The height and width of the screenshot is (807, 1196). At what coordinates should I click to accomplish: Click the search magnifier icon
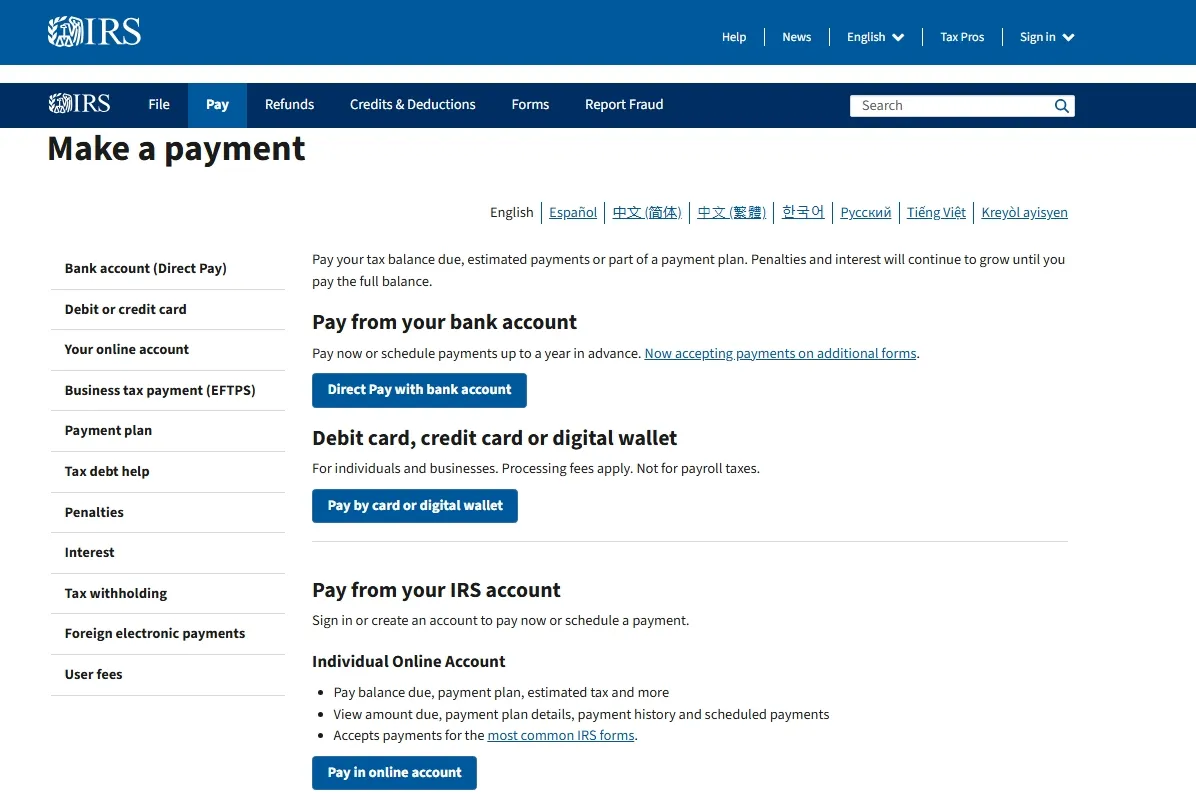1061,106
